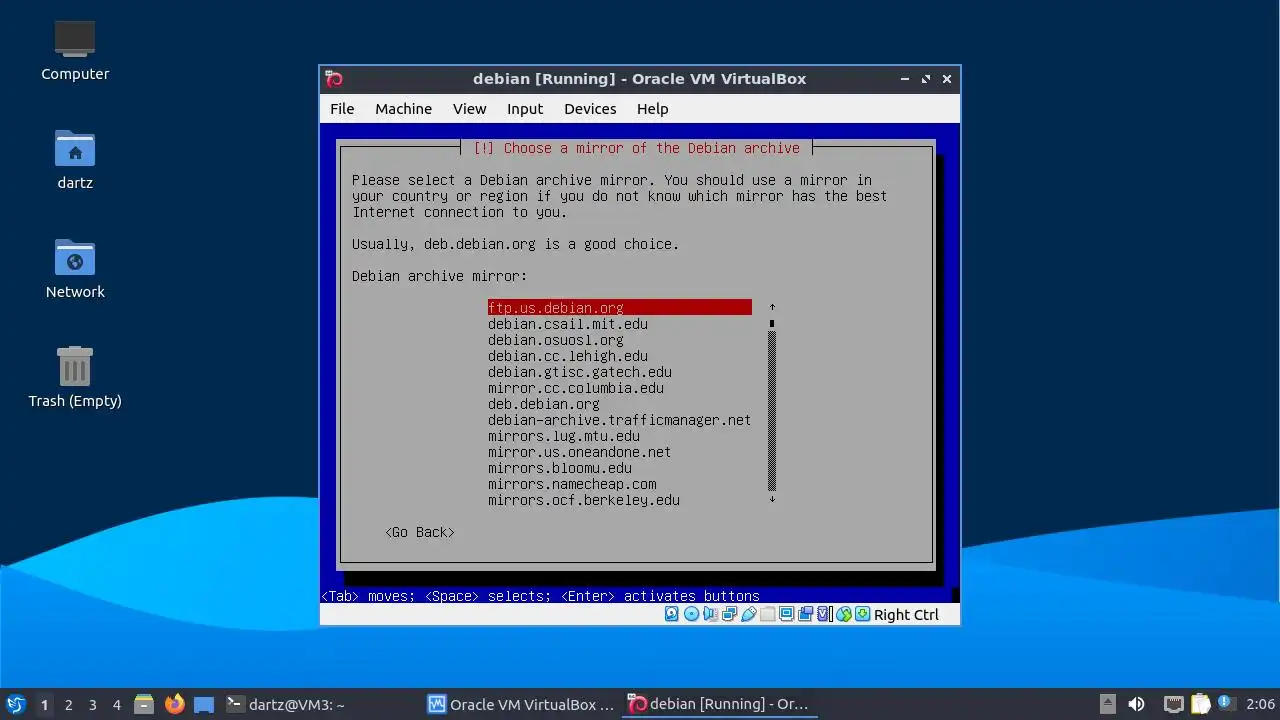Click the wired network tray icon

click(1174, 704)
